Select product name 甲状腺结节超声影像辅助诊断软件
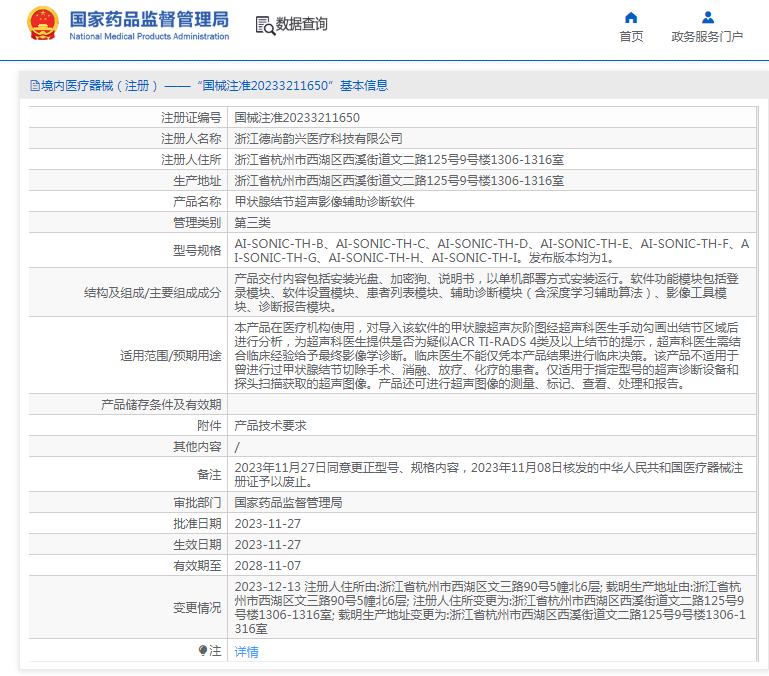The height and width of the screenshot is (676, 769). [324, 202]
